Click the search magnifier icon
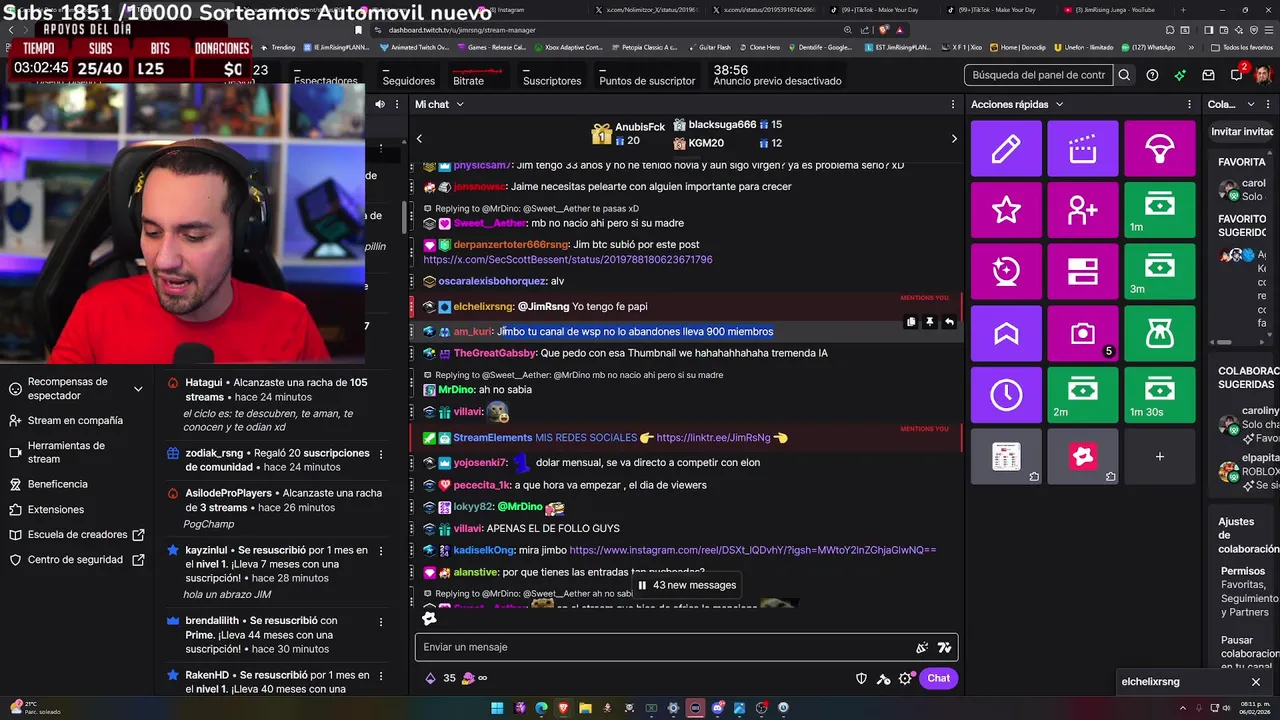1280x720 pixels. (1124, 75)
